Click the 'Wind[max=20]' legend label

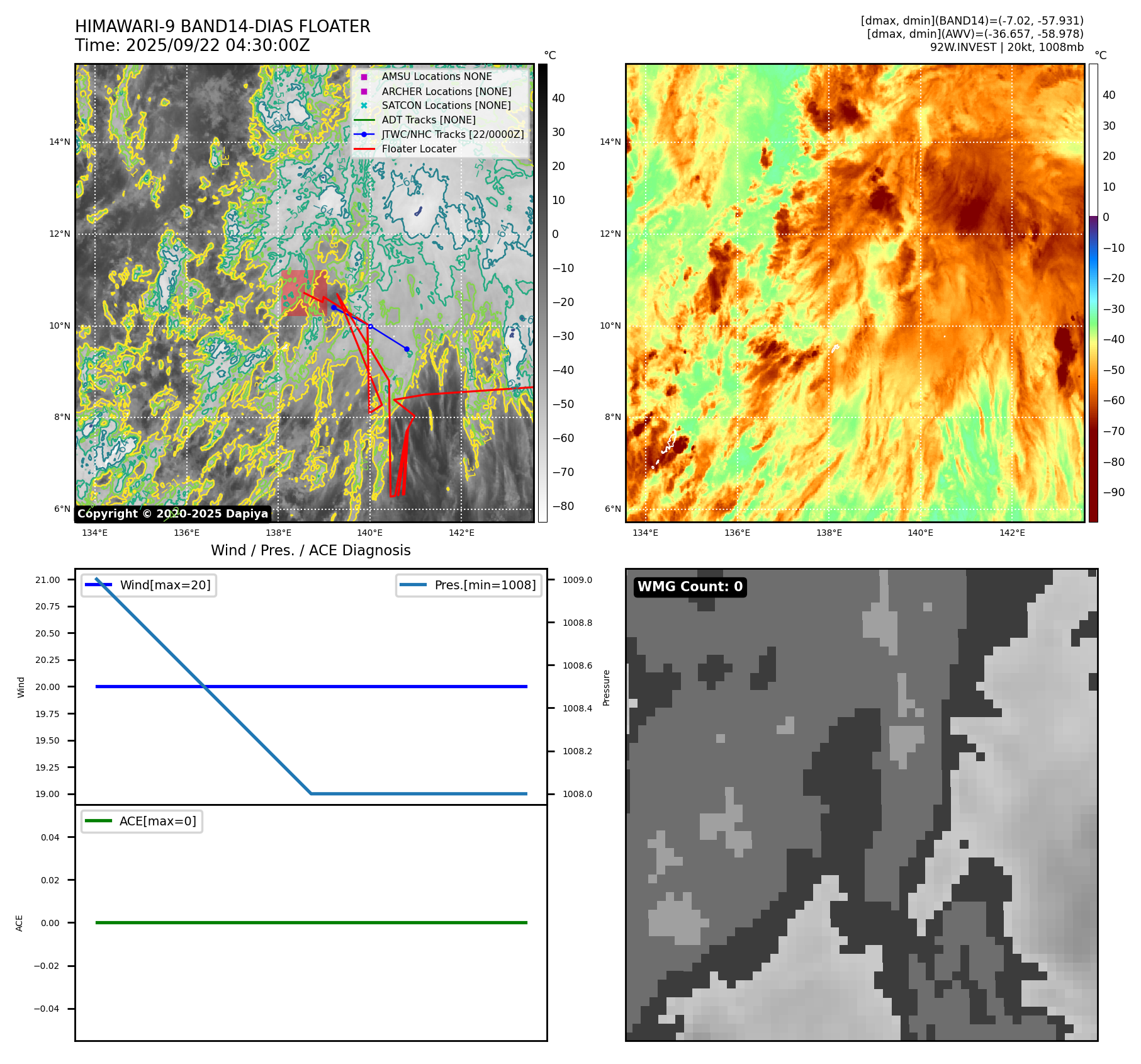point(166,585)
